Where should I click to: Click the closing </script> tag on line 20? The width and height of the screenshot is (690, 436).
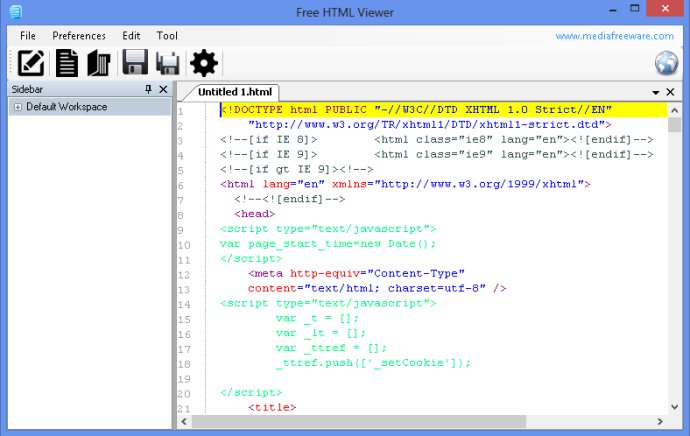click(251, 392)
